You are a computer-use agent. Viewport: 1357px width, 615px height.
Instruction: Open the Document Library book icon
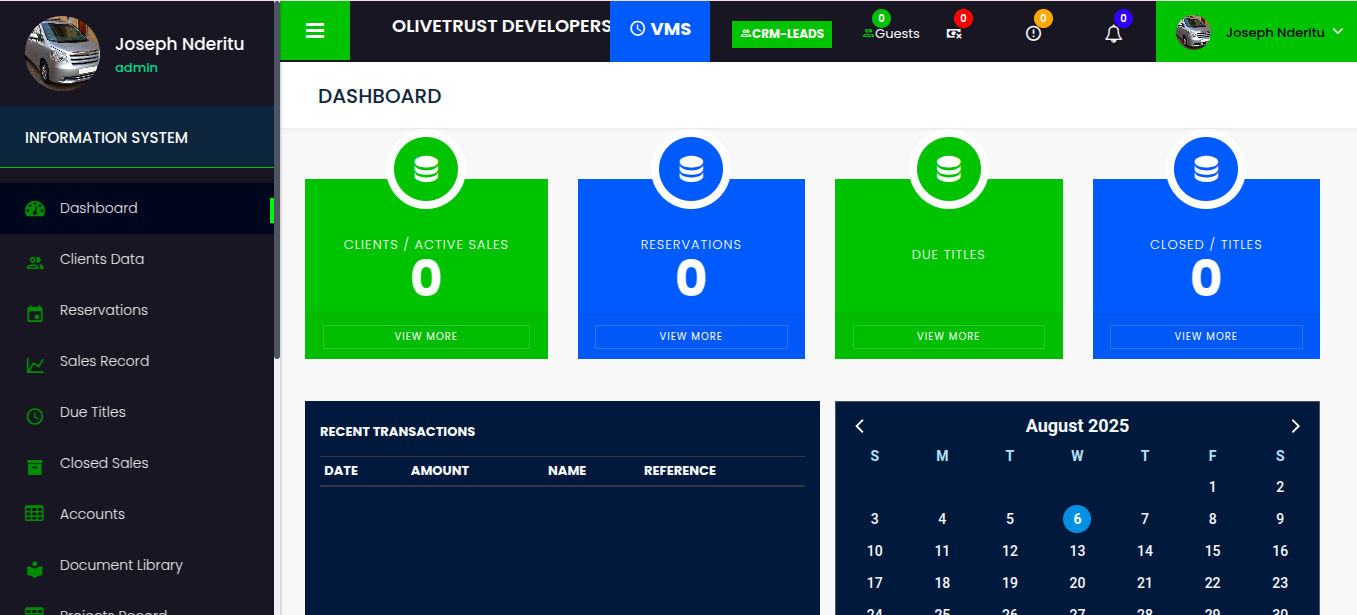(x=34, y=565)
